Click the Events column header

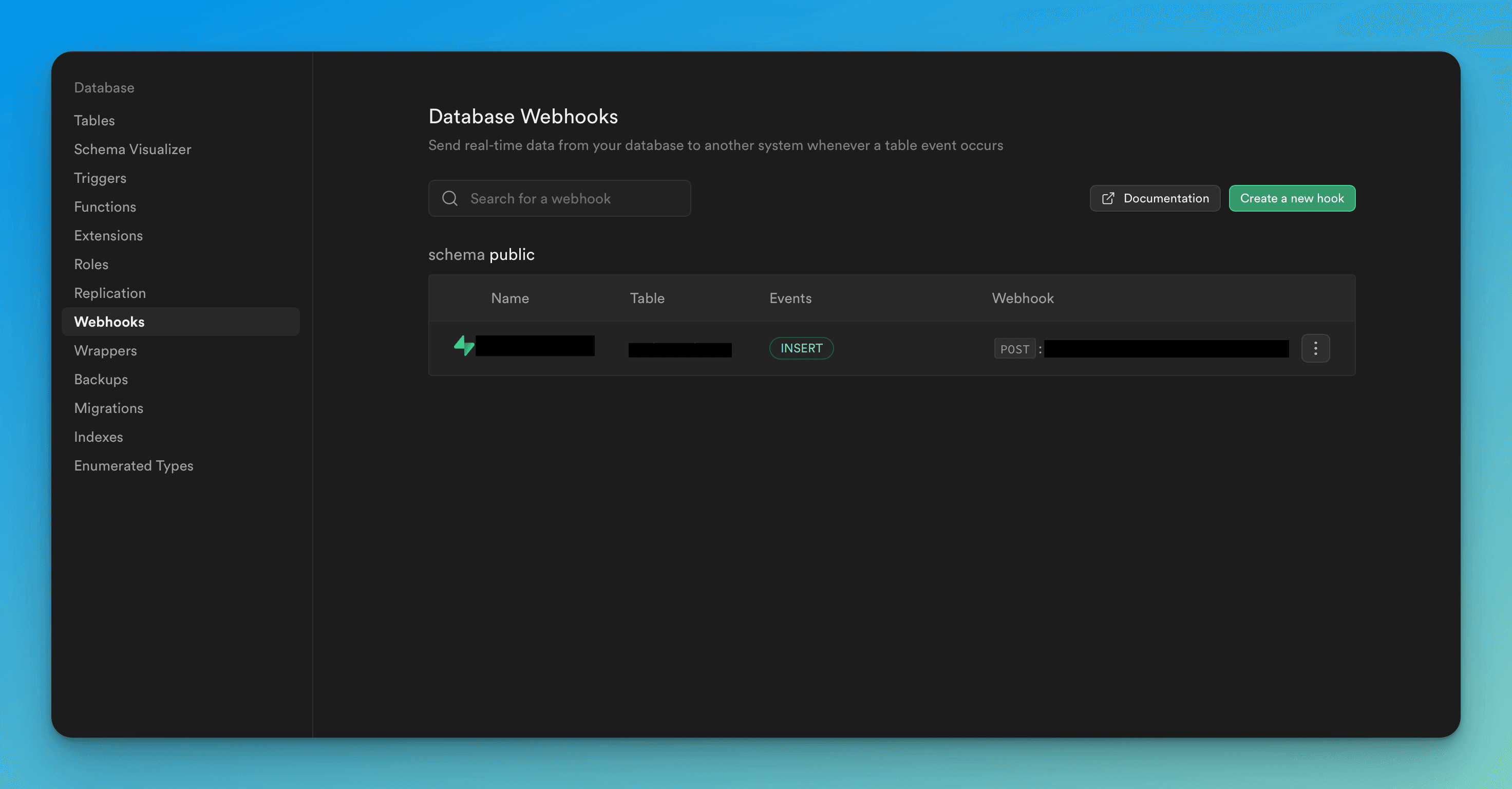(790, 298)
